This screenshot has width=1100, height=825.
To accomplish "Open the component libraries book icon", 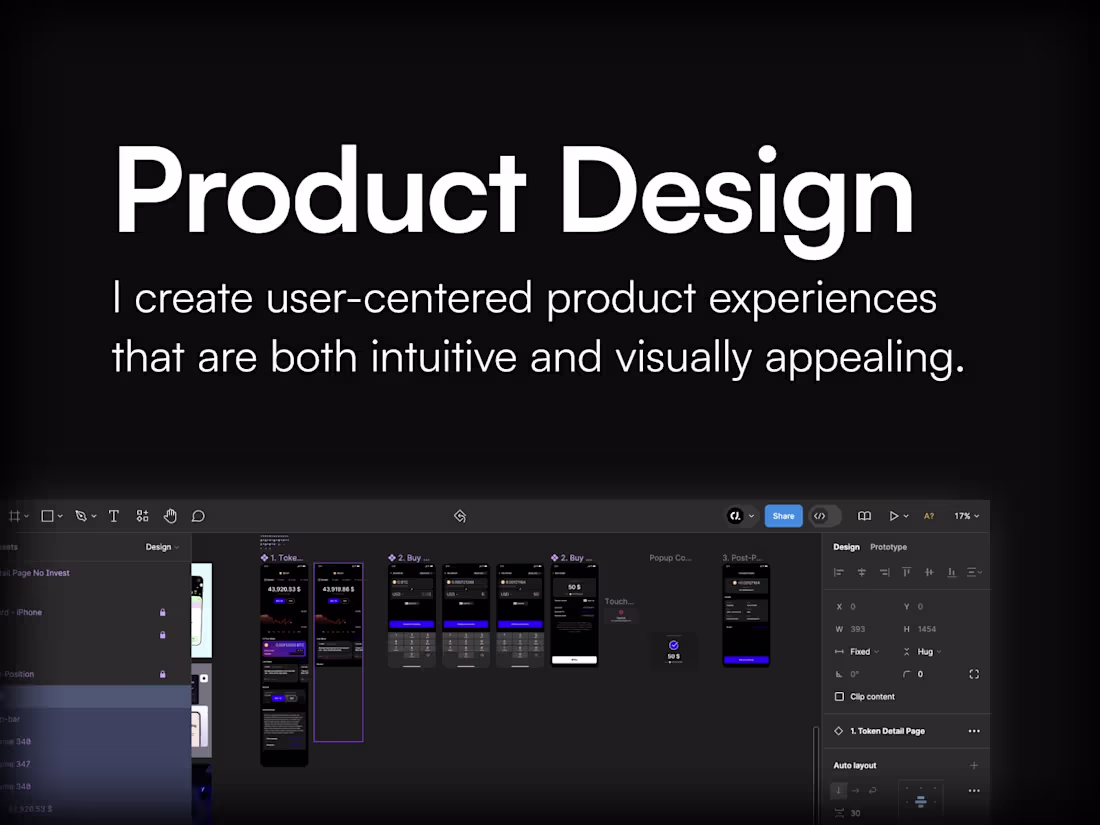I will (863, 516).
